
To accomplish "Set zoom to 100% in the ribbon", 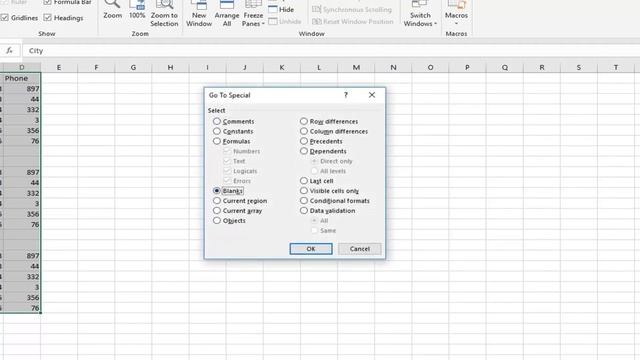I will pos(137,10).
